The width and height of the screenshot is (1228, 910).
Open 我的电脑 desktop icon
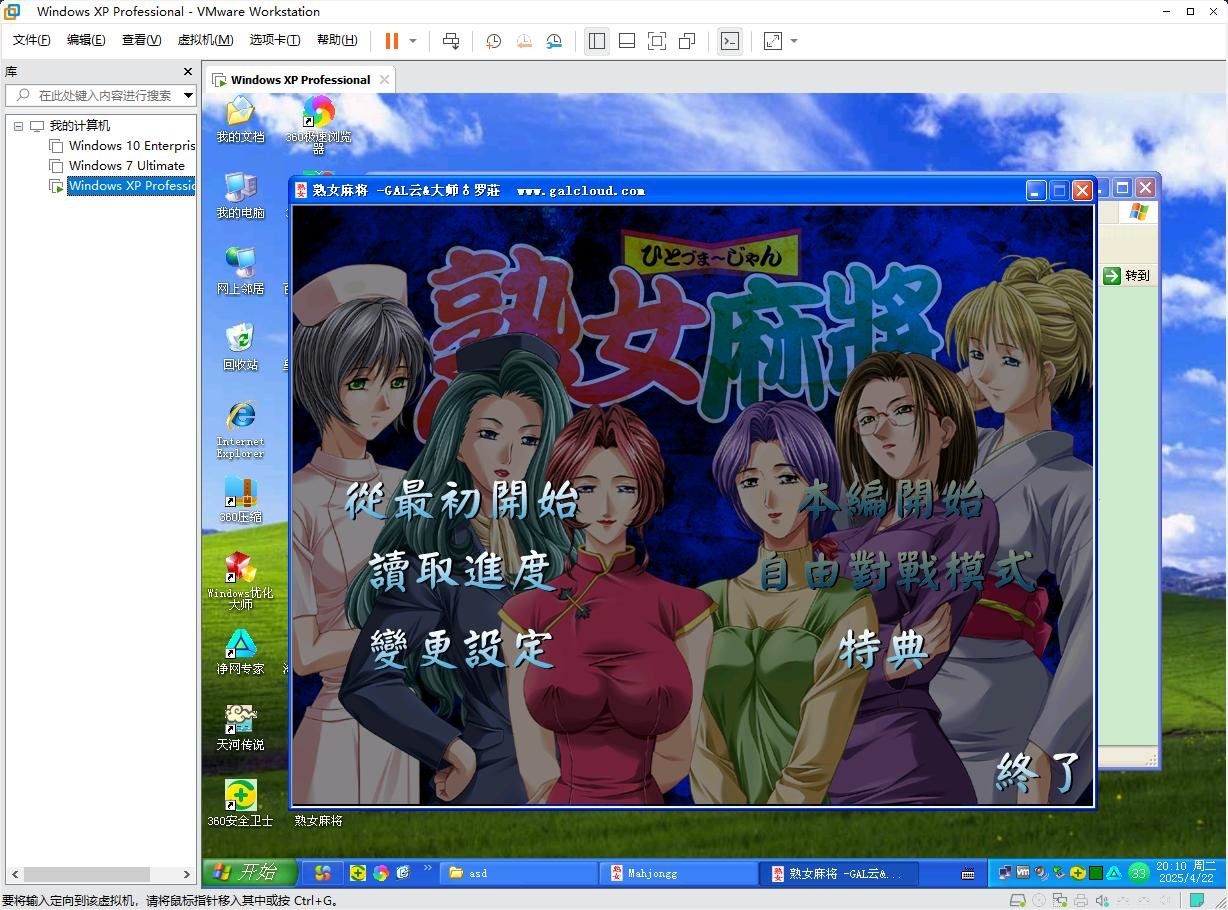240,195
